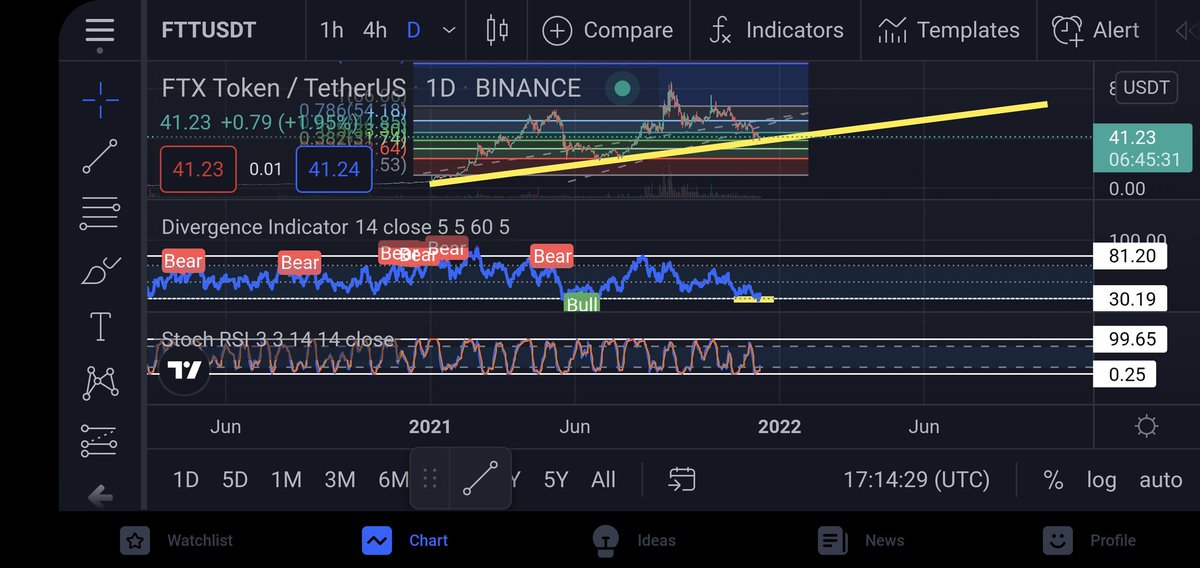Switch to the 4h timeframe
The height and width of the screenshot is (568, 1200).
375,30
